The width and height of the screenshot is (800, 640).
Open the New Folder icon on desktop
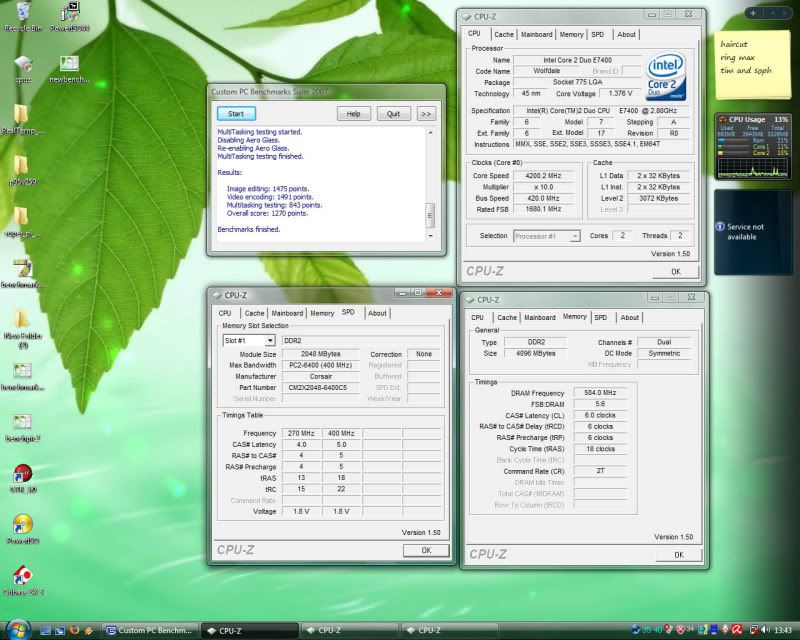tap(21, 320)
